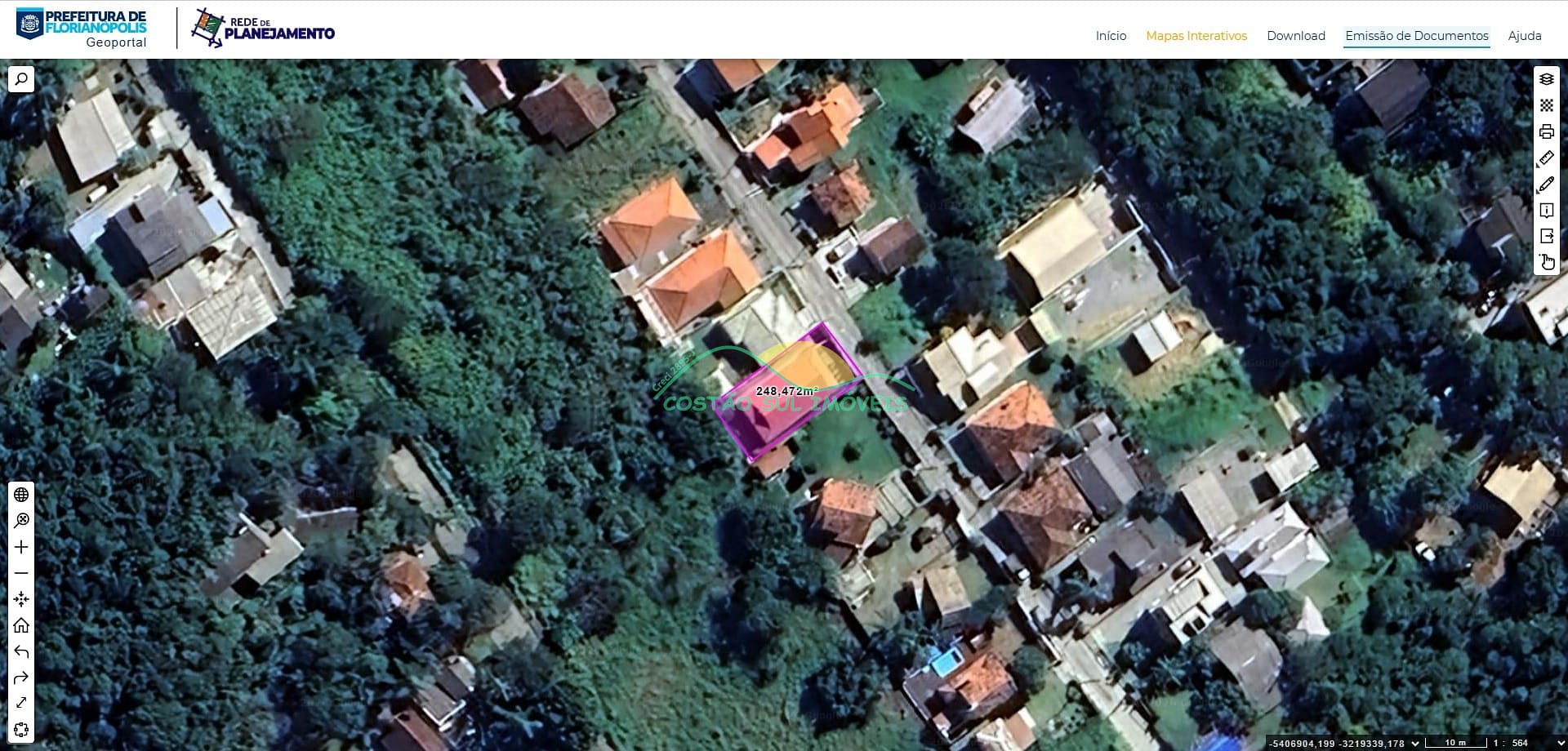
Task: Zoom in with the plus button
Action: coord(21,547)
